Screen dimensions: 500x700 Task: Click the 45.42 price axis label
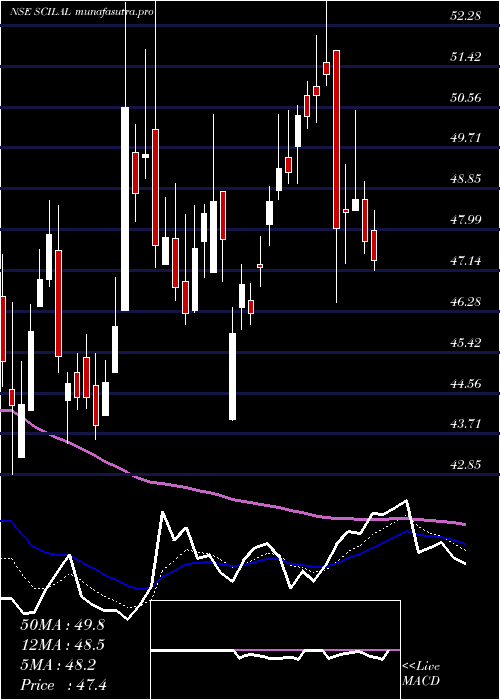pos(466,343)
